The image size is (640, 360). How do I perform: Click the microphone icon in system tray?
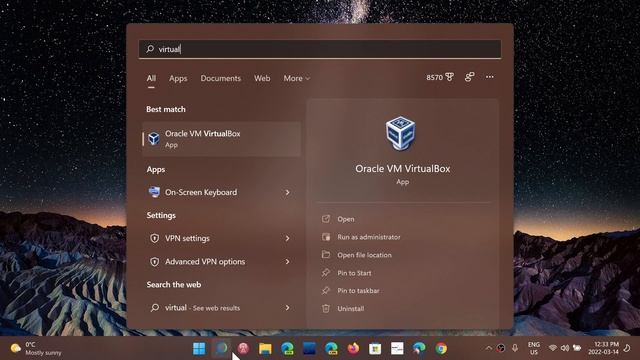(515, 348)
